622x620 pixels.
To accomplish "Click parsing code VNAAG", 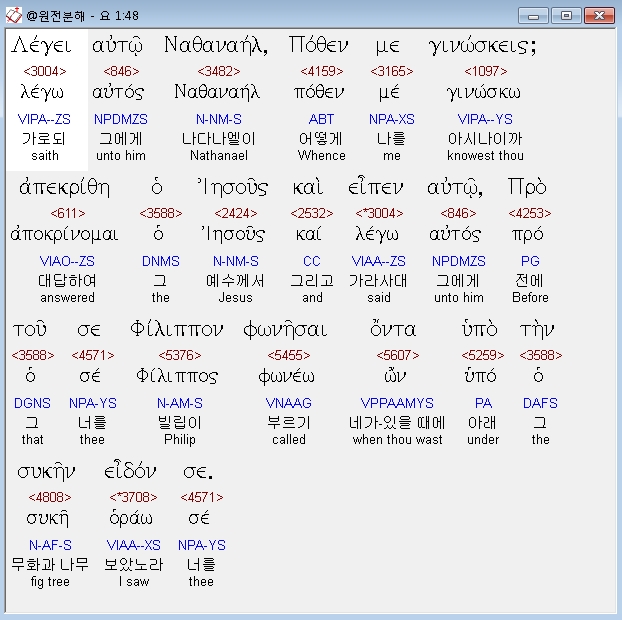I will [288, 403].
